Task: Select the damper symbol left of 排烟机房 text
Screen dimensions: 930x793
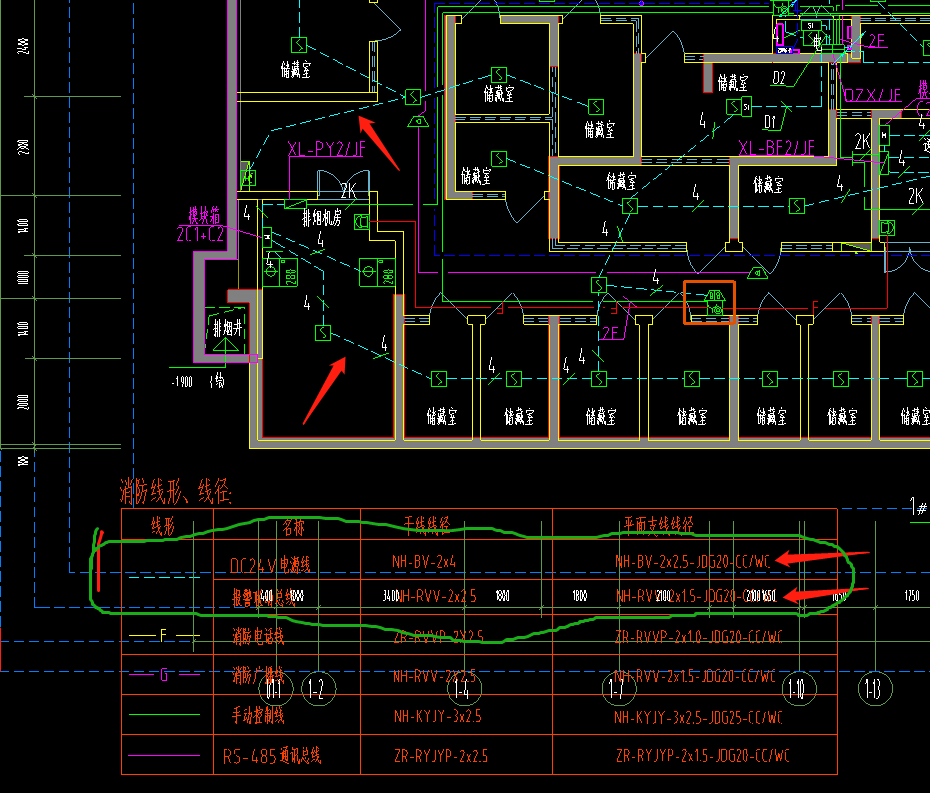Action: 295,203
